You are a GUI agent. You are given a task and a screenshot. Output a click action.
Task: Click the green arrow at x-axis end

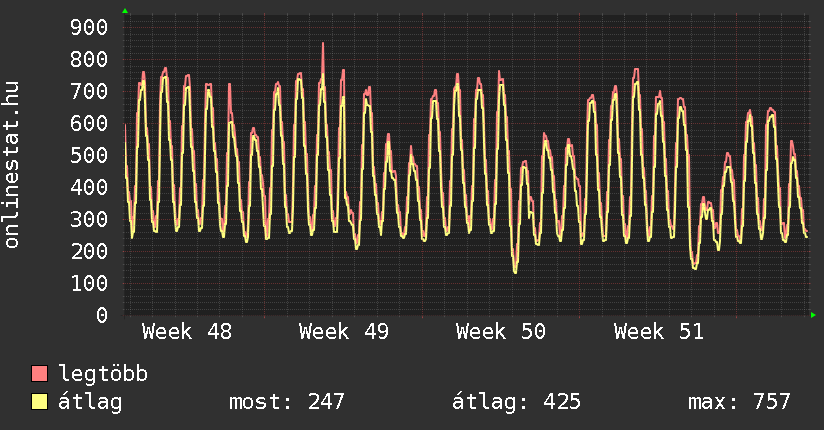812,315
